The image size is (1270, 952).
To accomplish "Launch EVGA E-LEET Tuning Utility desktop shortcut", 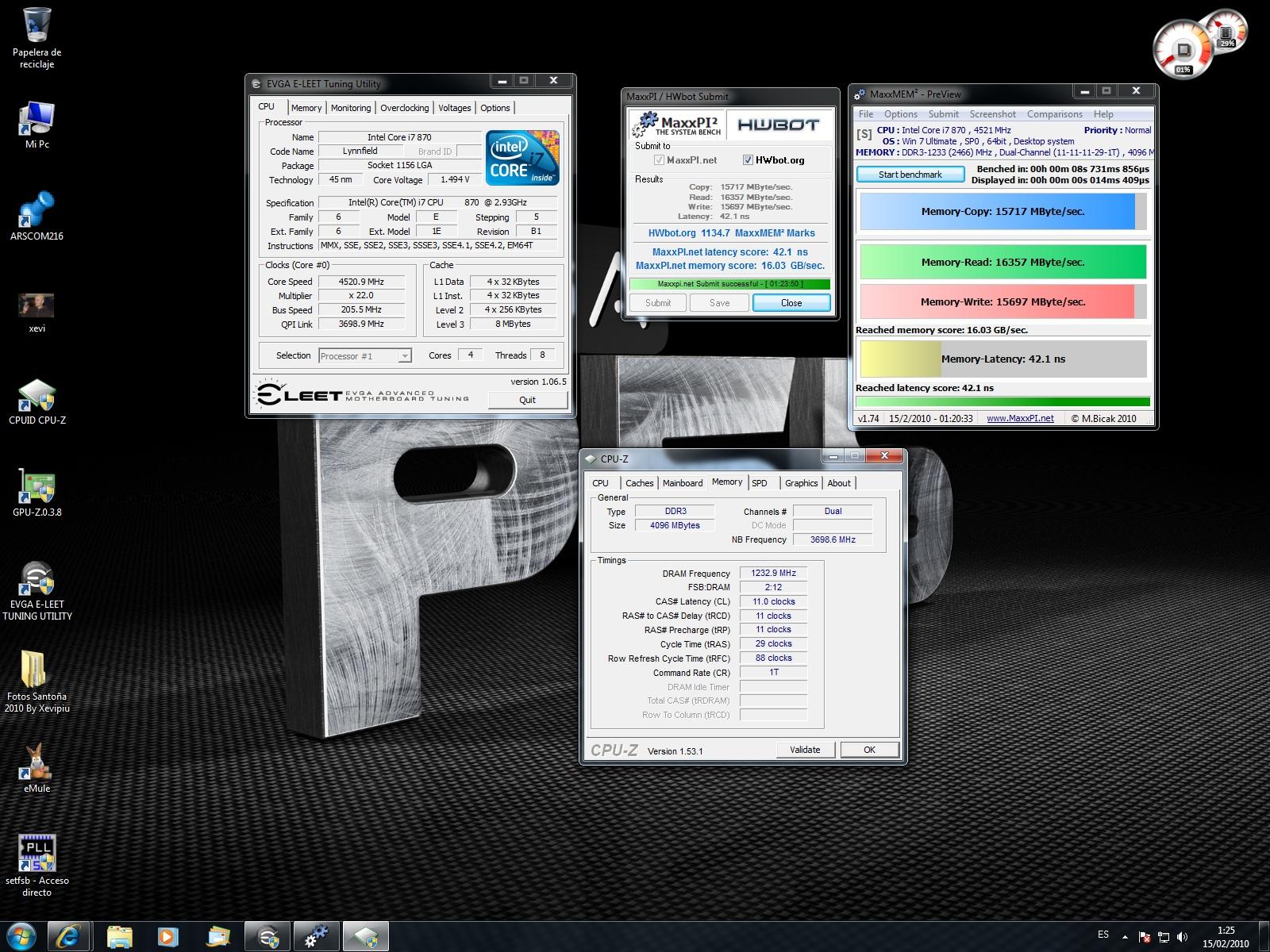I will tap(37, 591).
